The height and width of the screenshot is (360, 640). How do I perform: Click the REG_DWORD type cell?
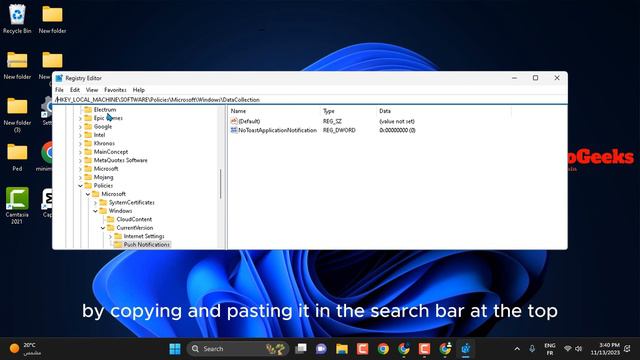339,130
